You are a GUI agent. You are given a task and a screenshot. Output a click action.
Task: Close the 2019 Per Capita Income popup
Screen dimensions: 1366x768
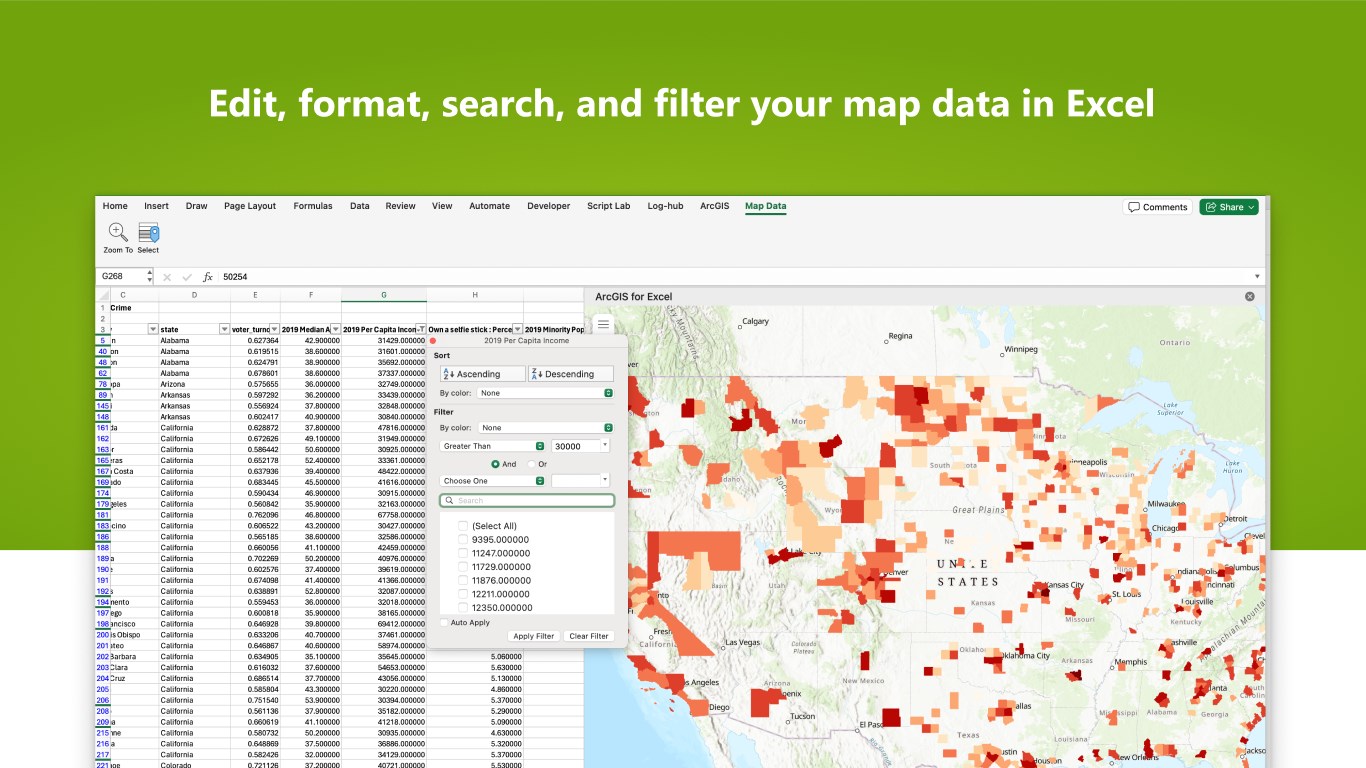433,341
